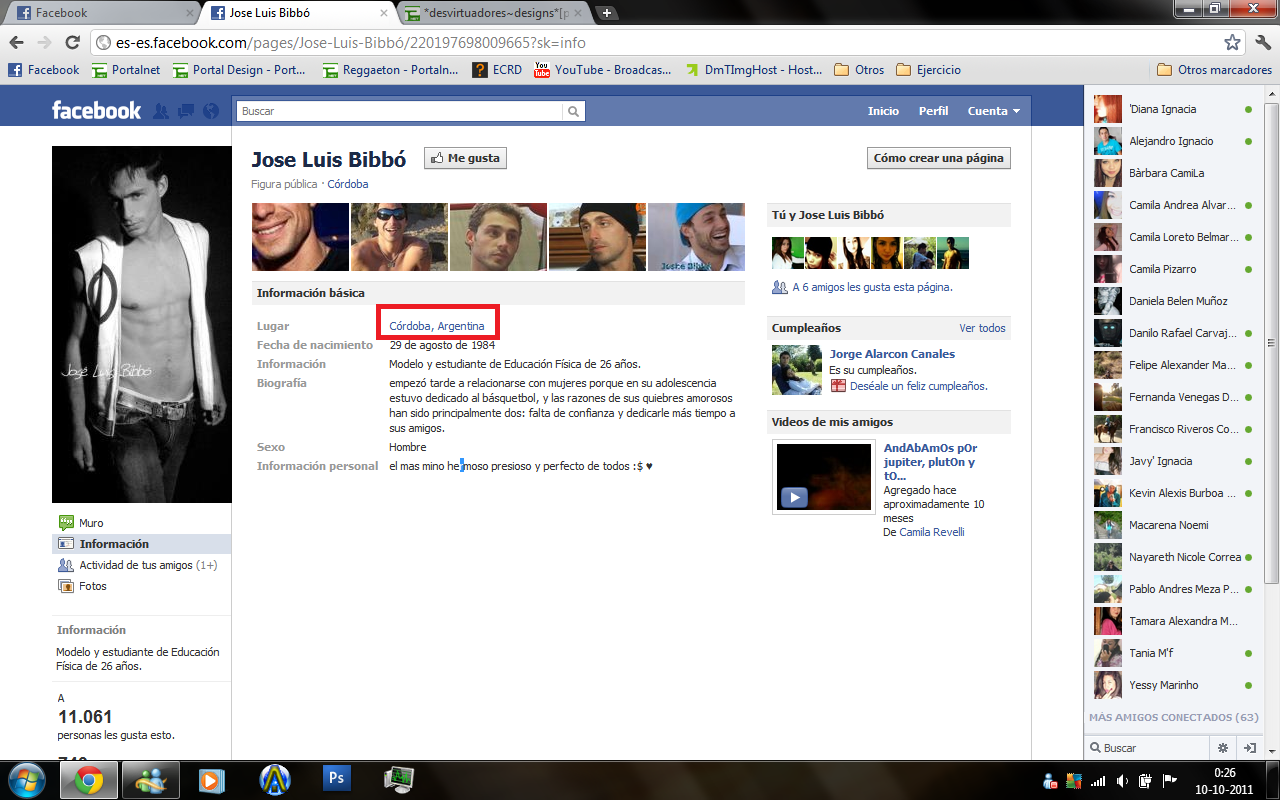Open the Windows Start button
This screenshot has width=1280, height=800.
25,779
